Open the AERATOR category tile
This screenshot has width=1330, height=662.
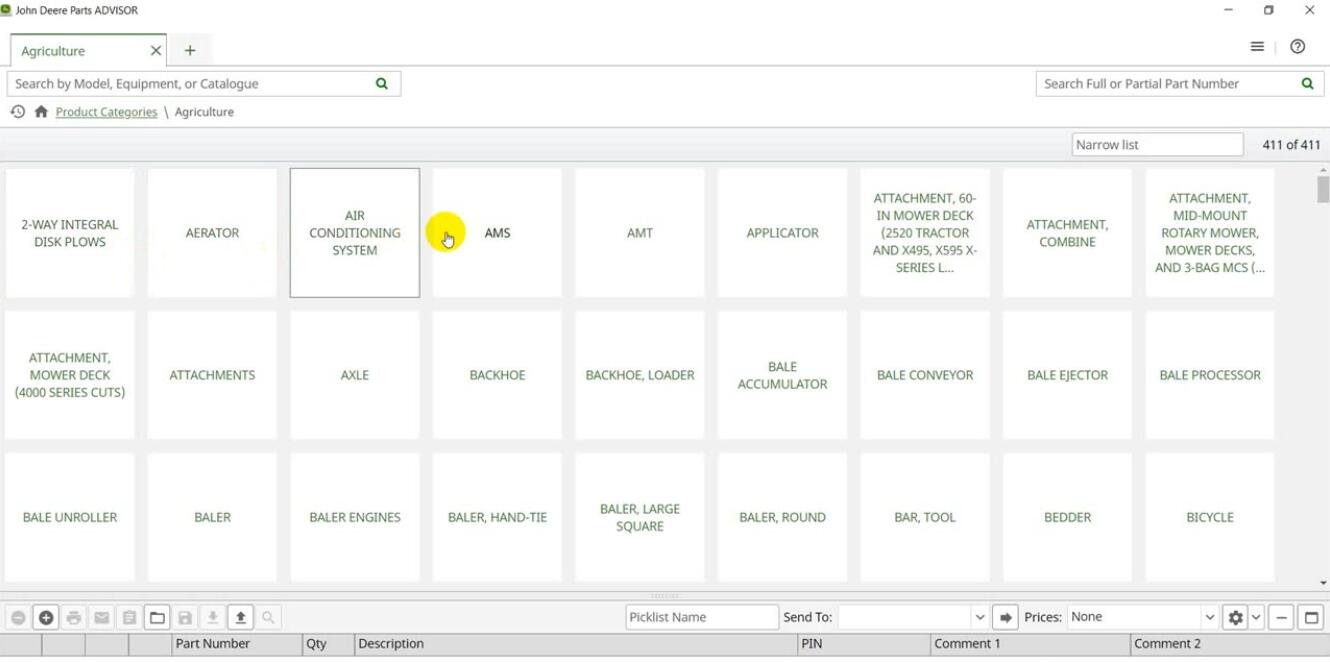[212, 233]
